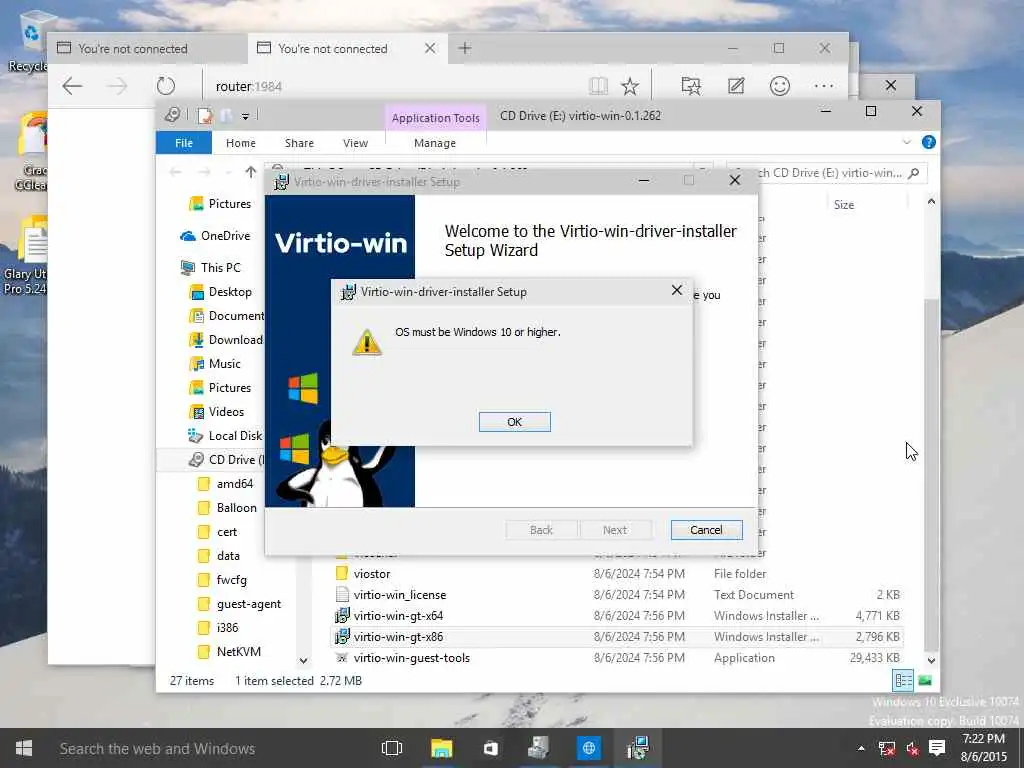Click OK in the OS warning dialog
The width and height of the screenshot is (1024, 768).
(515, 422)
